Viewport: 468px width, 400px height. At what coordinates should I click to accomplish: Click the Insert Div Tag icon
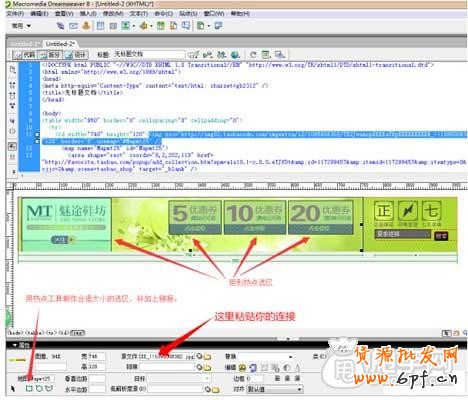point(113,26)
